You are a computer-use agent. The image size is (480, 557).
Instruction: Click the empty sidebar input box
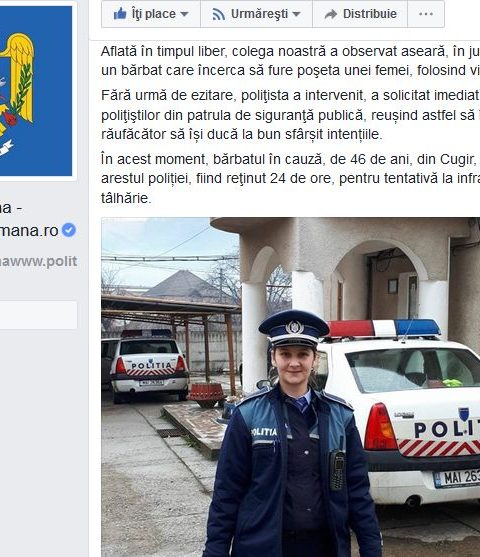pyautogui.click(x=38, y=315)
